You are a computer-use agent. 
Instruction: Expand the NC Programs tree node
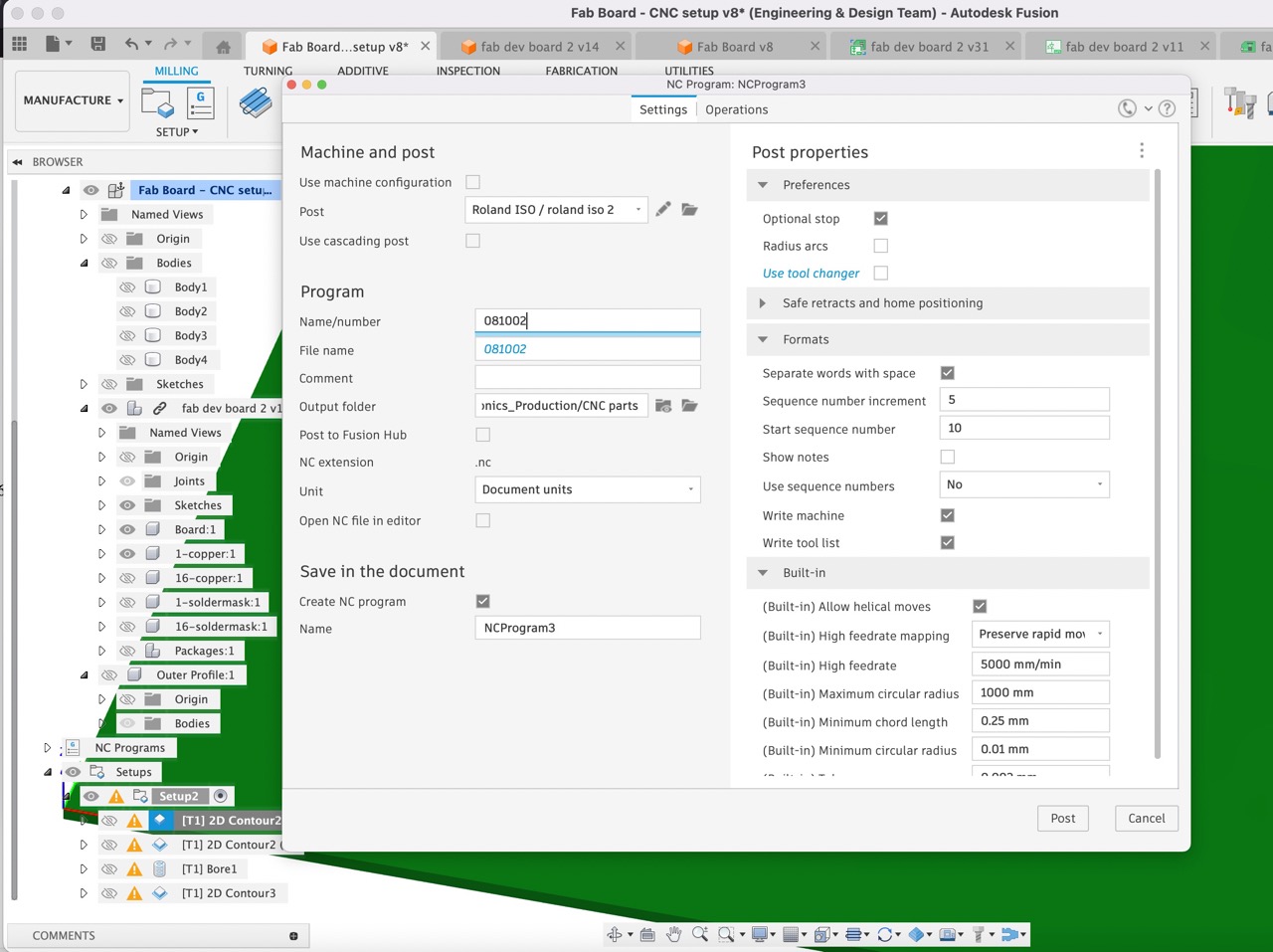pyautogui.click(x=47, y=748)
